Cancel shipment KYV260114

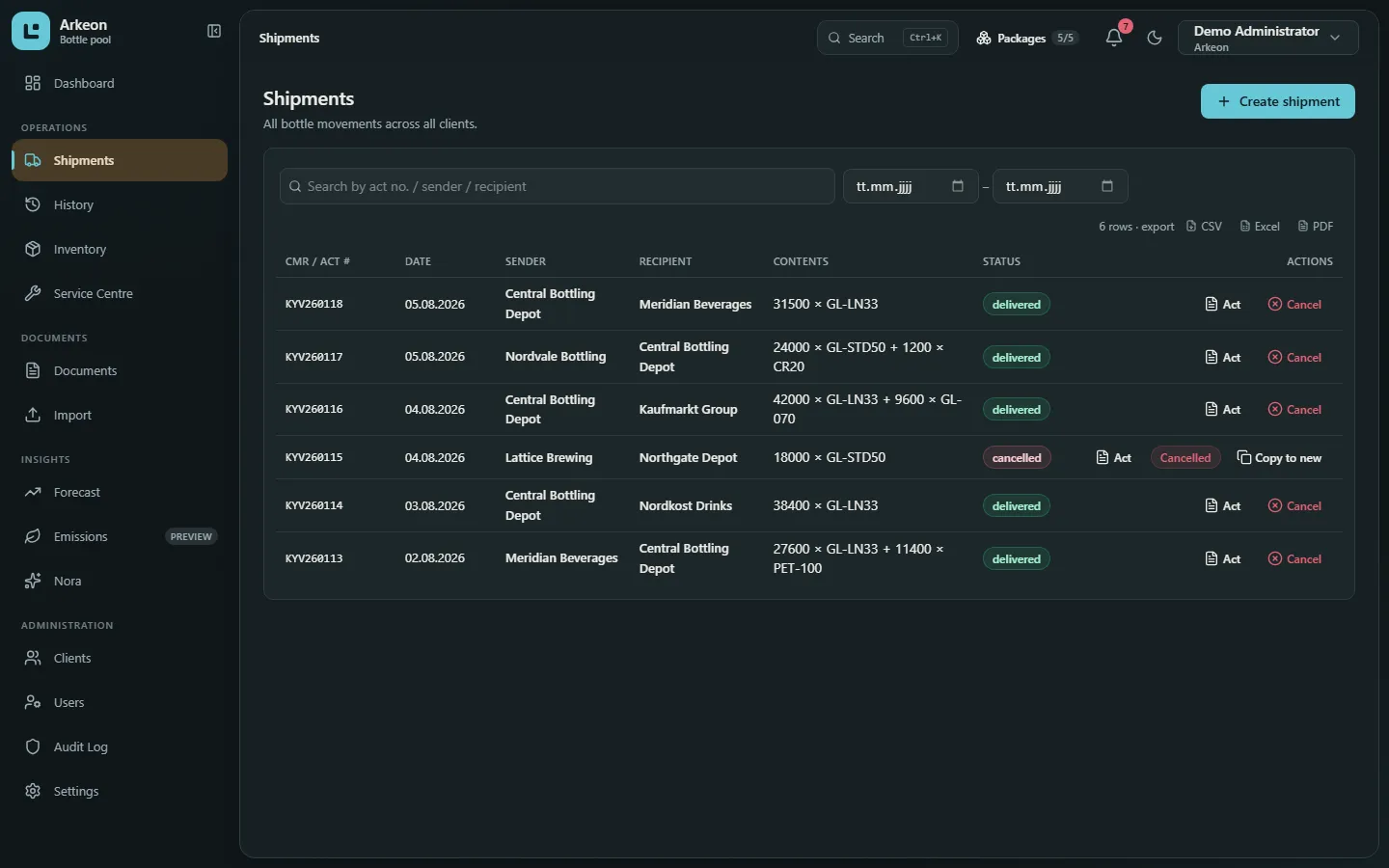1294,505
